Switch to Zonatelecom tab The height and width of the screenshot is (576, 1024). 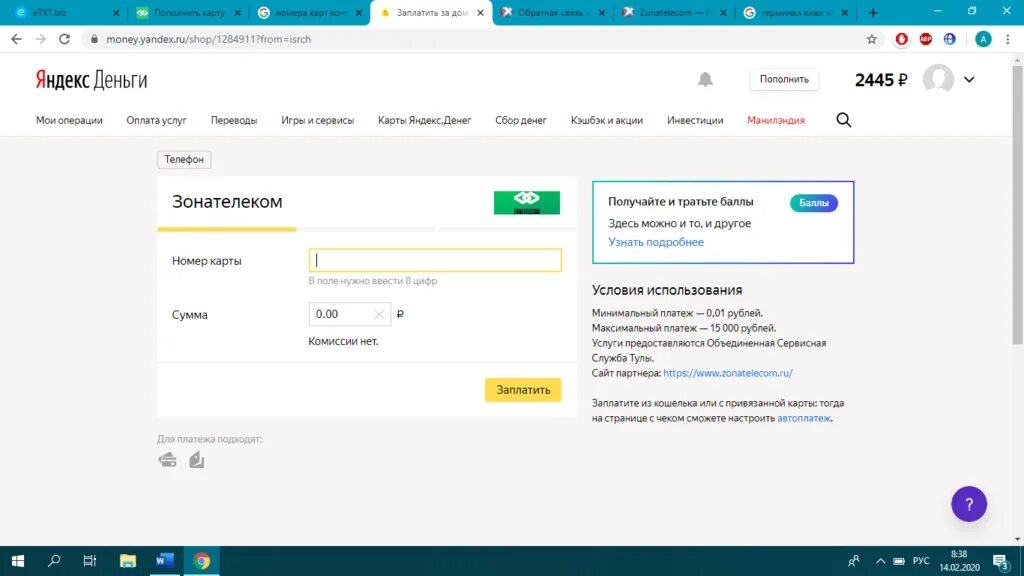[x=673, y=12]
